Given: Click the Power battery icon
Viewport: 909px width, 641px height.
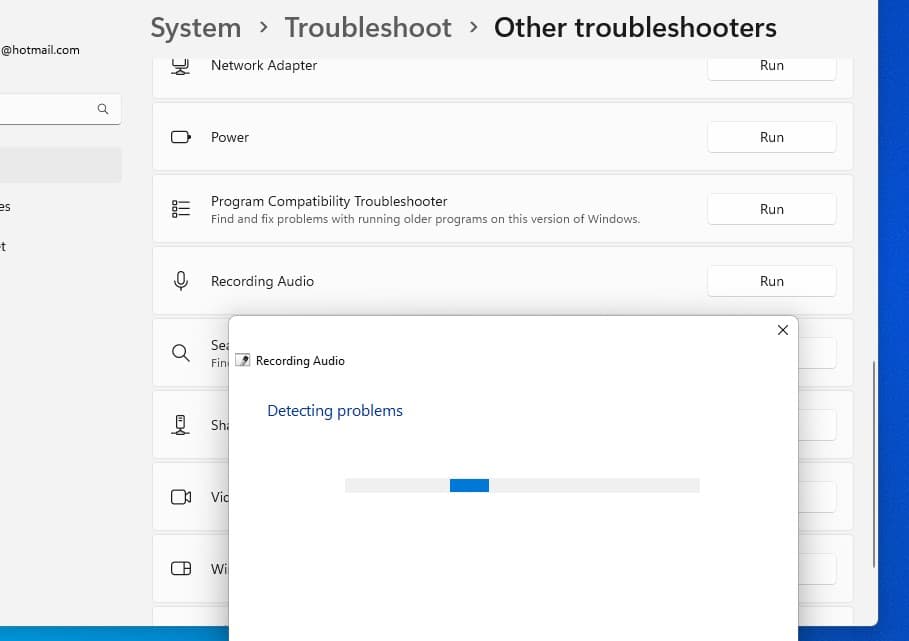Looking at the screenshot, I should [x=181, y=137].
